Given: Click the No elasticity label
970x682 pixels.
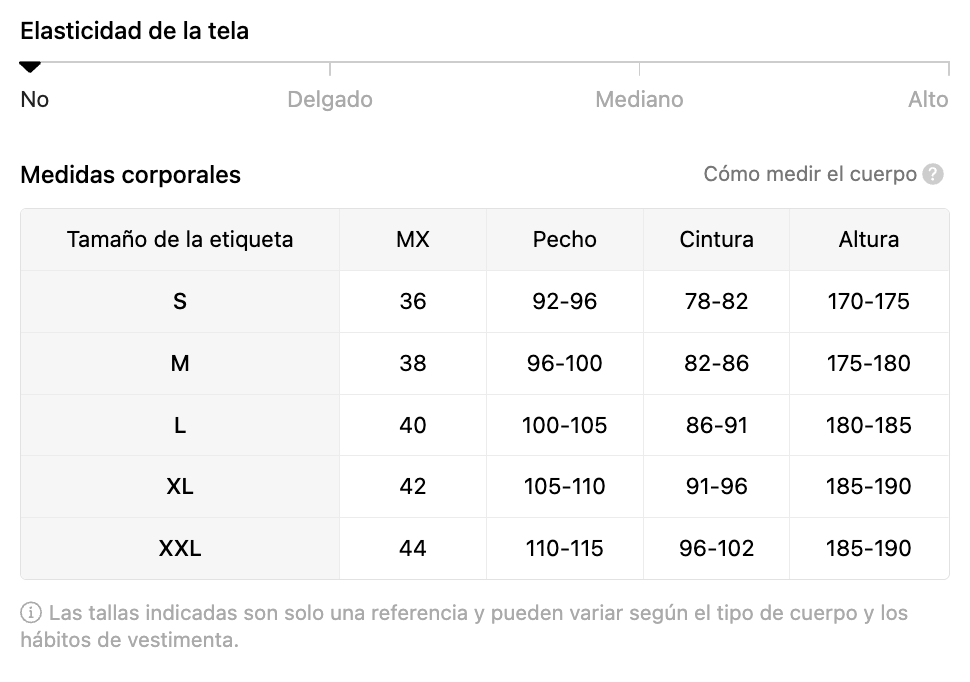Looking at the screenshot, I should [x=35, y=100].
